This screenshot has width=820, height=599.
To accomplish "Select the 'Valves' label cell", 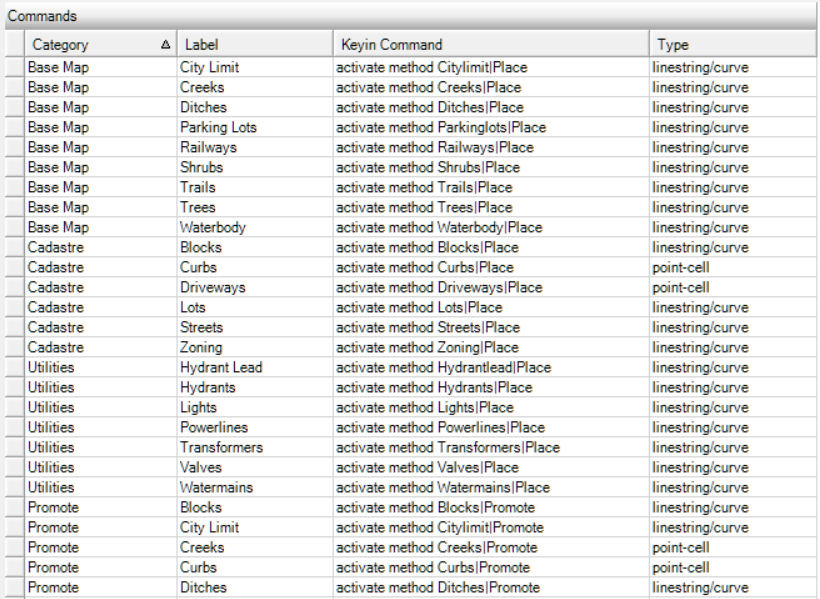I will [x=255, y=467].
